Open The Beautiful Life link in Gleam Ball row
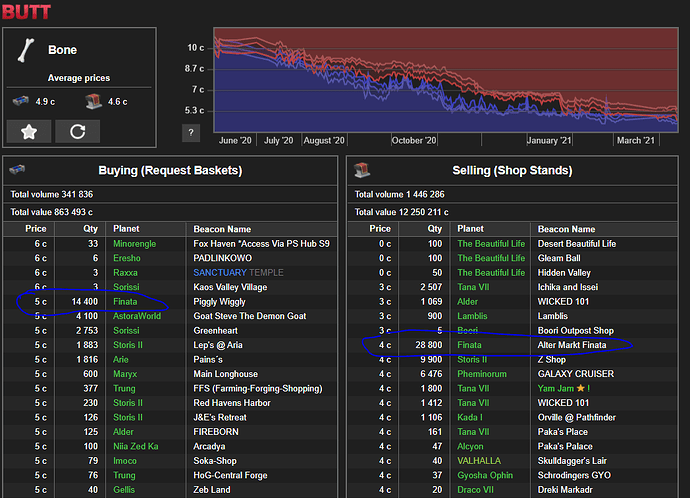 click(491, 258)
